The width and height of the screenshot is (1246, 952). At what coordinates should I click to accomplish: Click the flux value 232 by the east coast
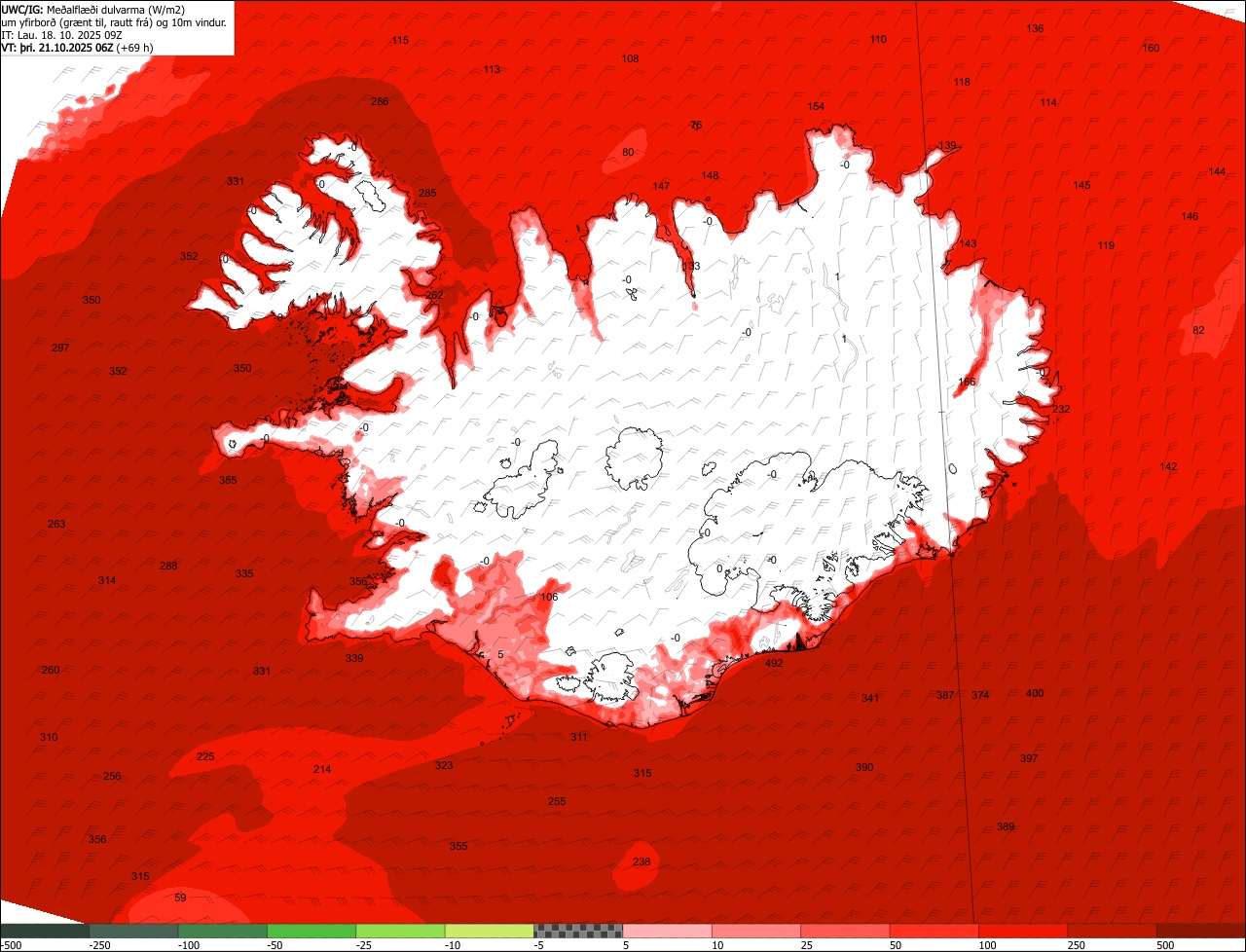coord(1060,409)
